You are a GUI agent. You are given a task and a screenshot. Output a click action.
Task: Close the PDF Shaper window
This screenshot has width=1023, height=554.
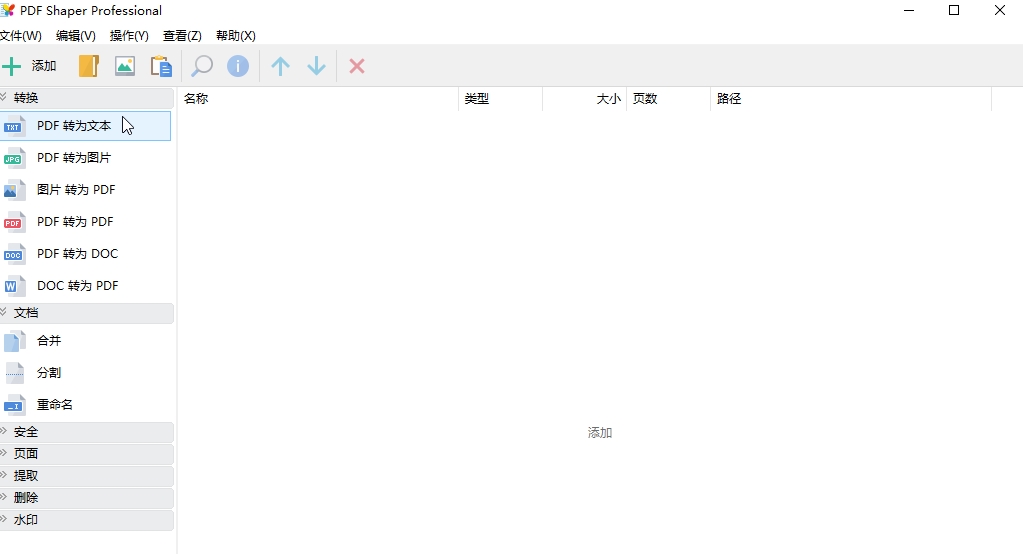[x=1000, y=10]
